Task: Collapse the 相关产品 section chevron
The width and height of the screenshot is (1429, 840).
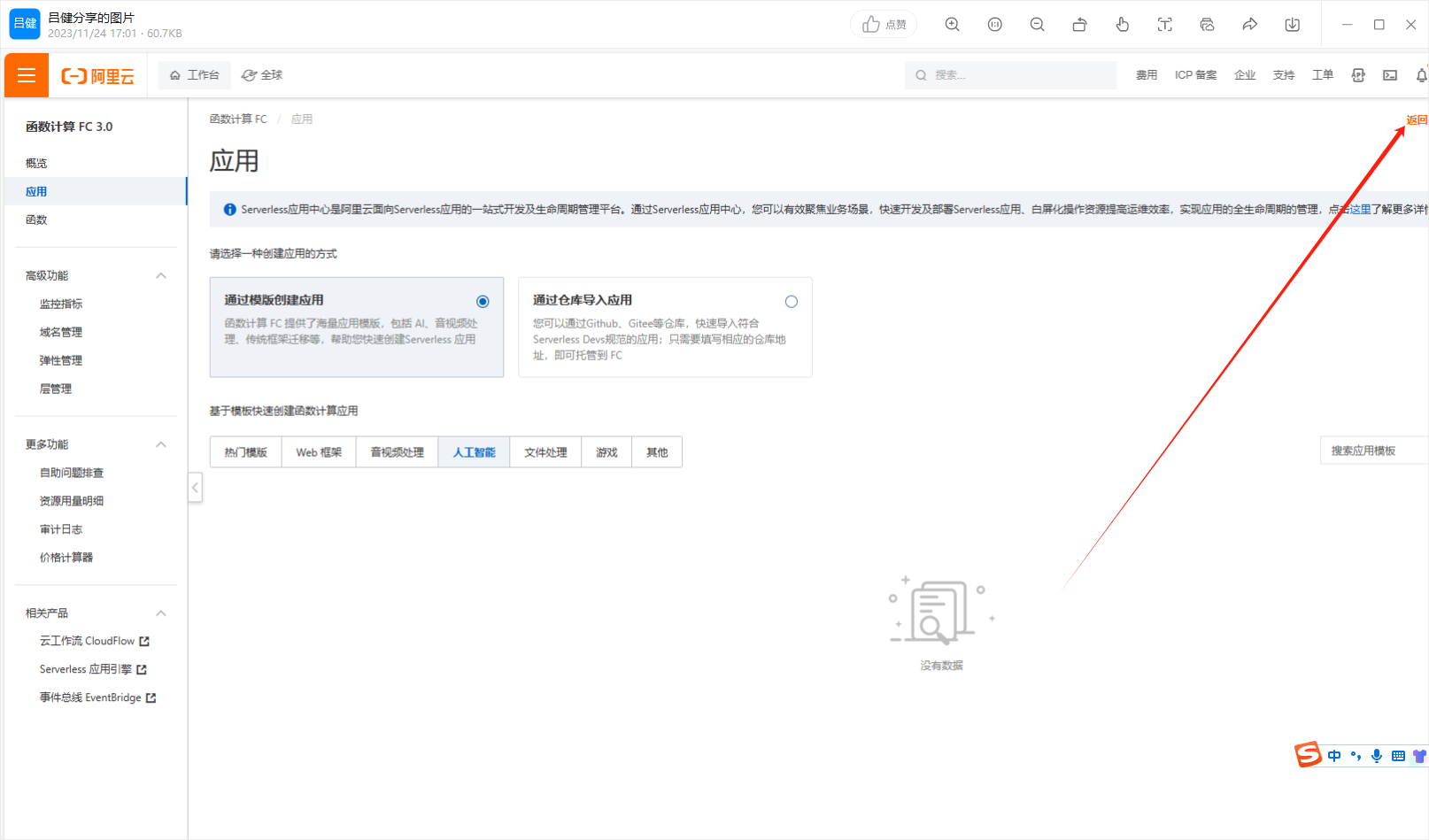Action: (161, 613)
